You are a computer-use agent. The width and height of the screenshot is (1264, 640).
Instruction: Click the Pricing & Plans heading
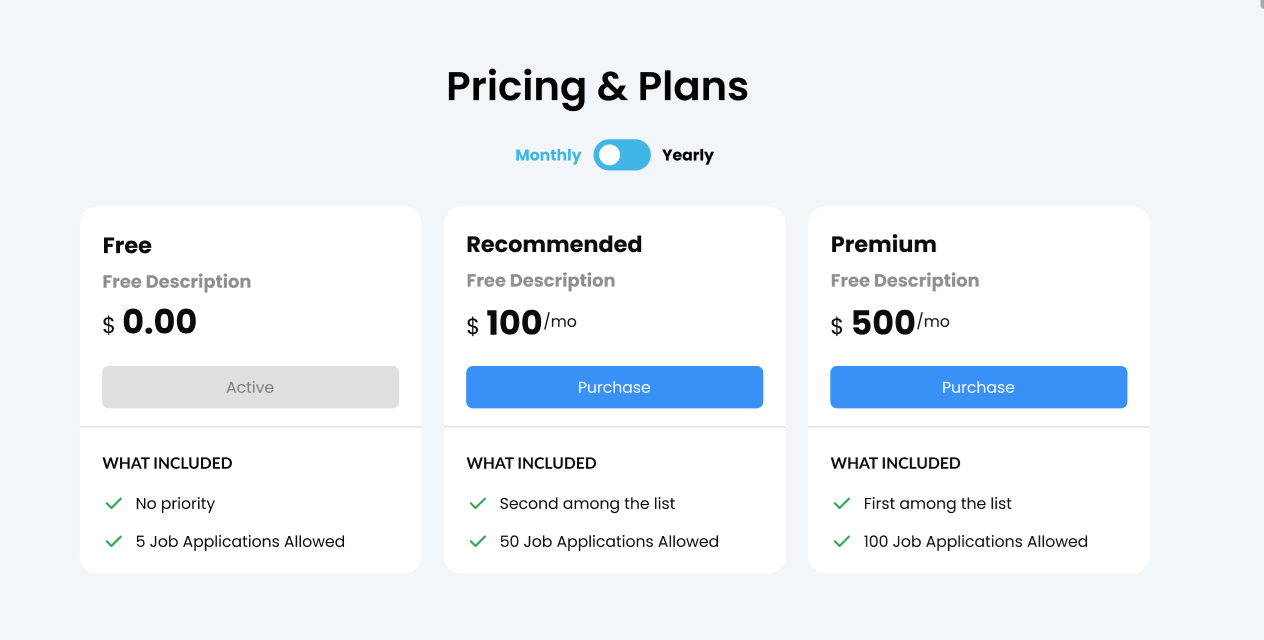point(597,86)
